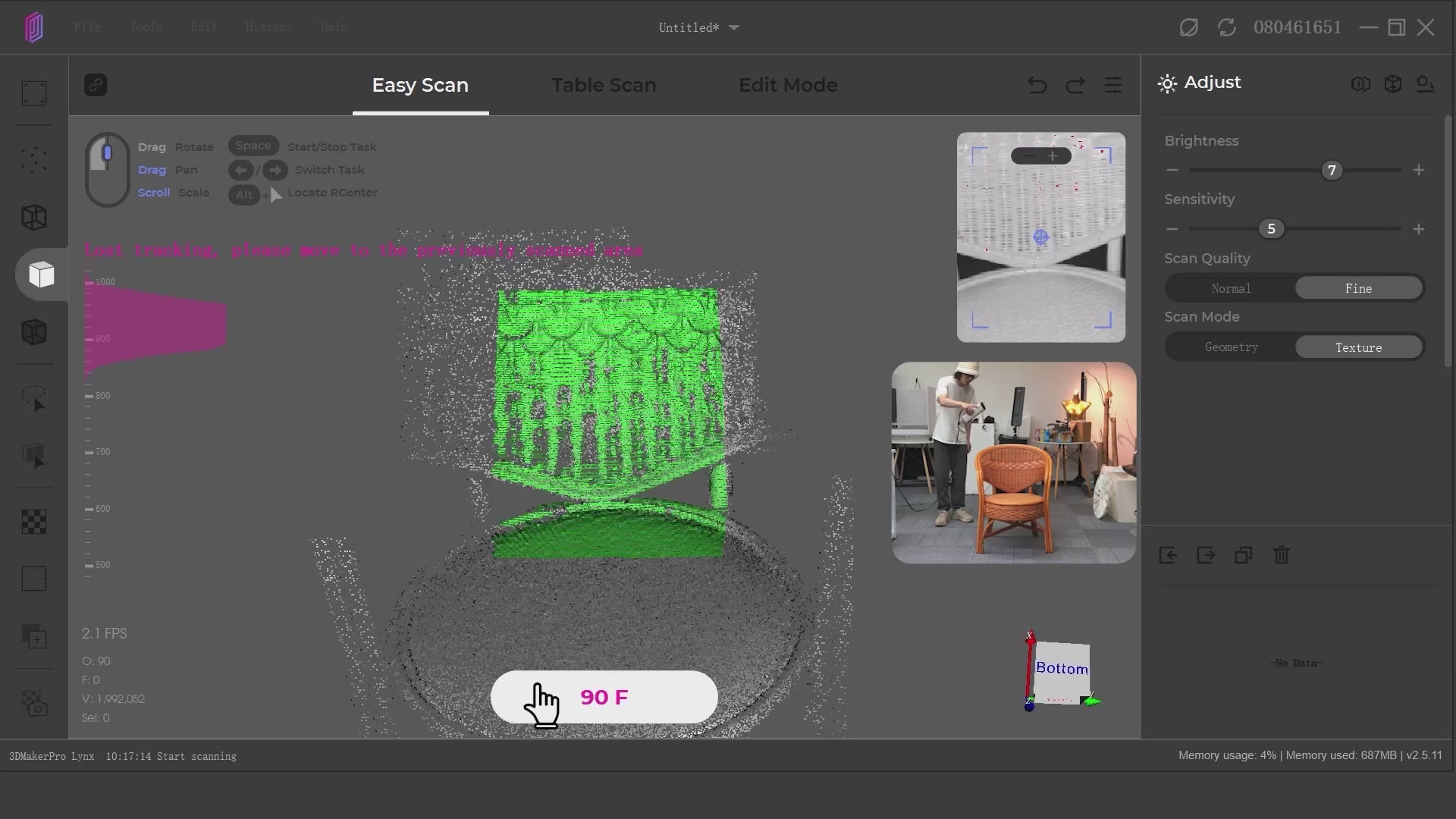Increase Brightness with the plus button
Screen dimensions: 1456x819
[x=1418, y=171]
